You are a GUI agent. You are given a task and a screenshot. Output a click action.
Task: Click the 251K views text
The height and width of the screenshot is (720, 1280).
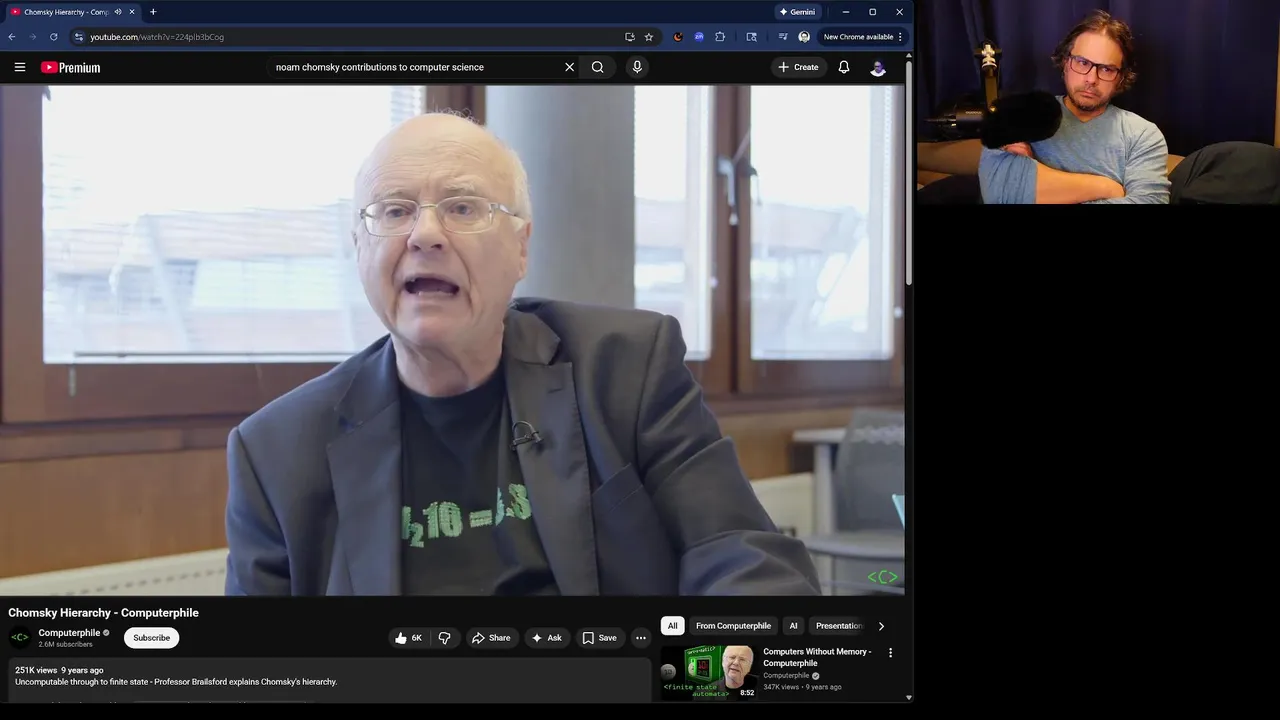click(x=36, y=670)
